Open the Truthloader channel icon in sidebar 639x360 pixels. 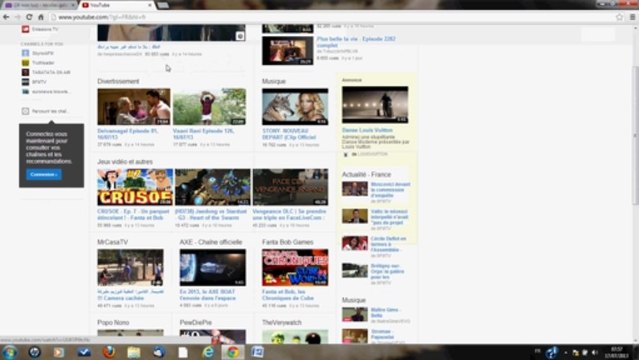(x=25, y=62)
